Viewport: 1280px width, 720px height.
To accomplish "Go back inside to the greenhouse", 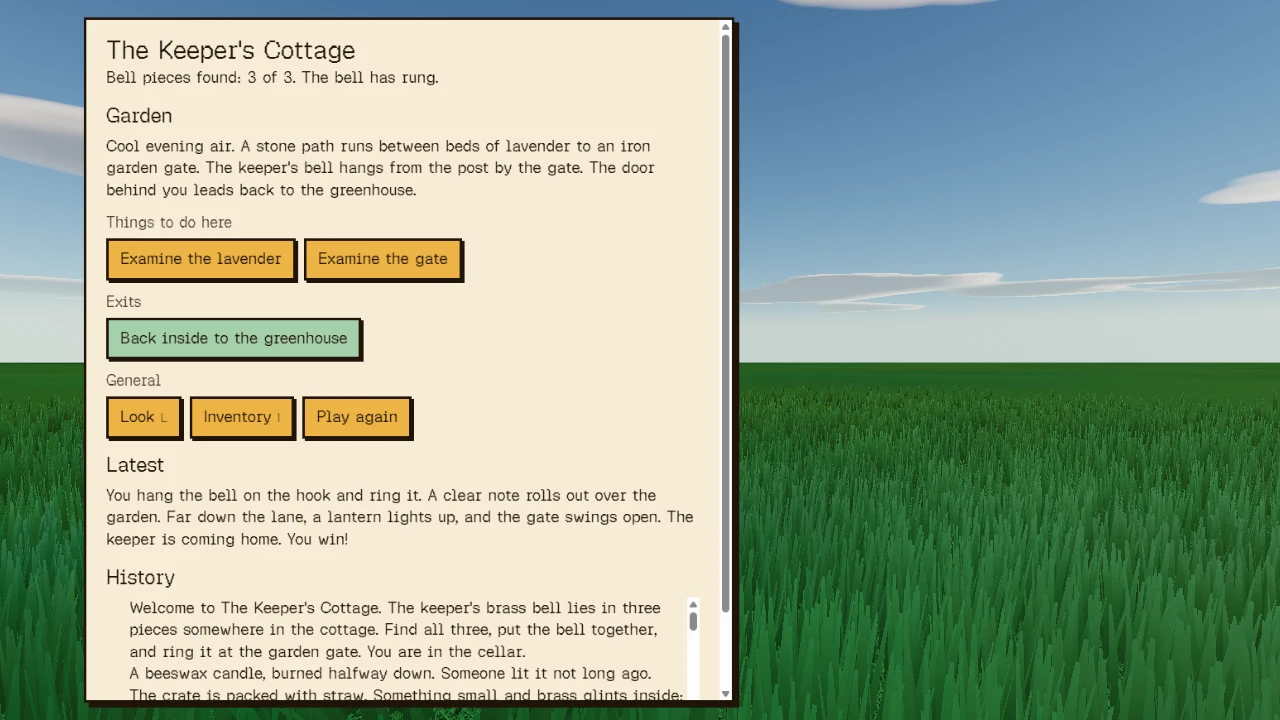I will 233,338.
